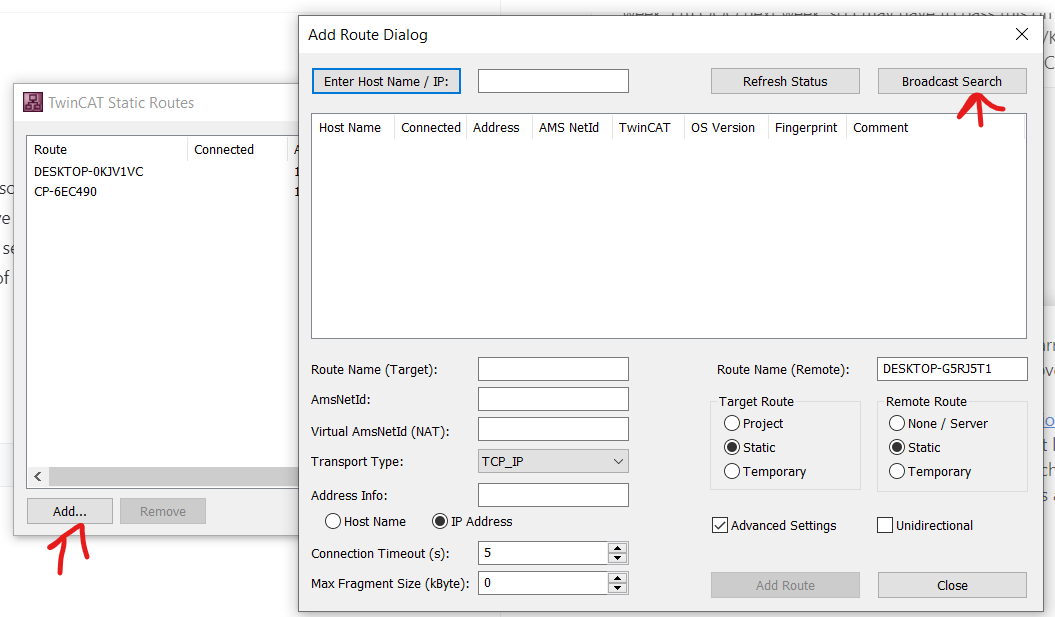Screen dimensions: 1055x617
Task: Click the OS Version column header
Action: coord(724,127)
